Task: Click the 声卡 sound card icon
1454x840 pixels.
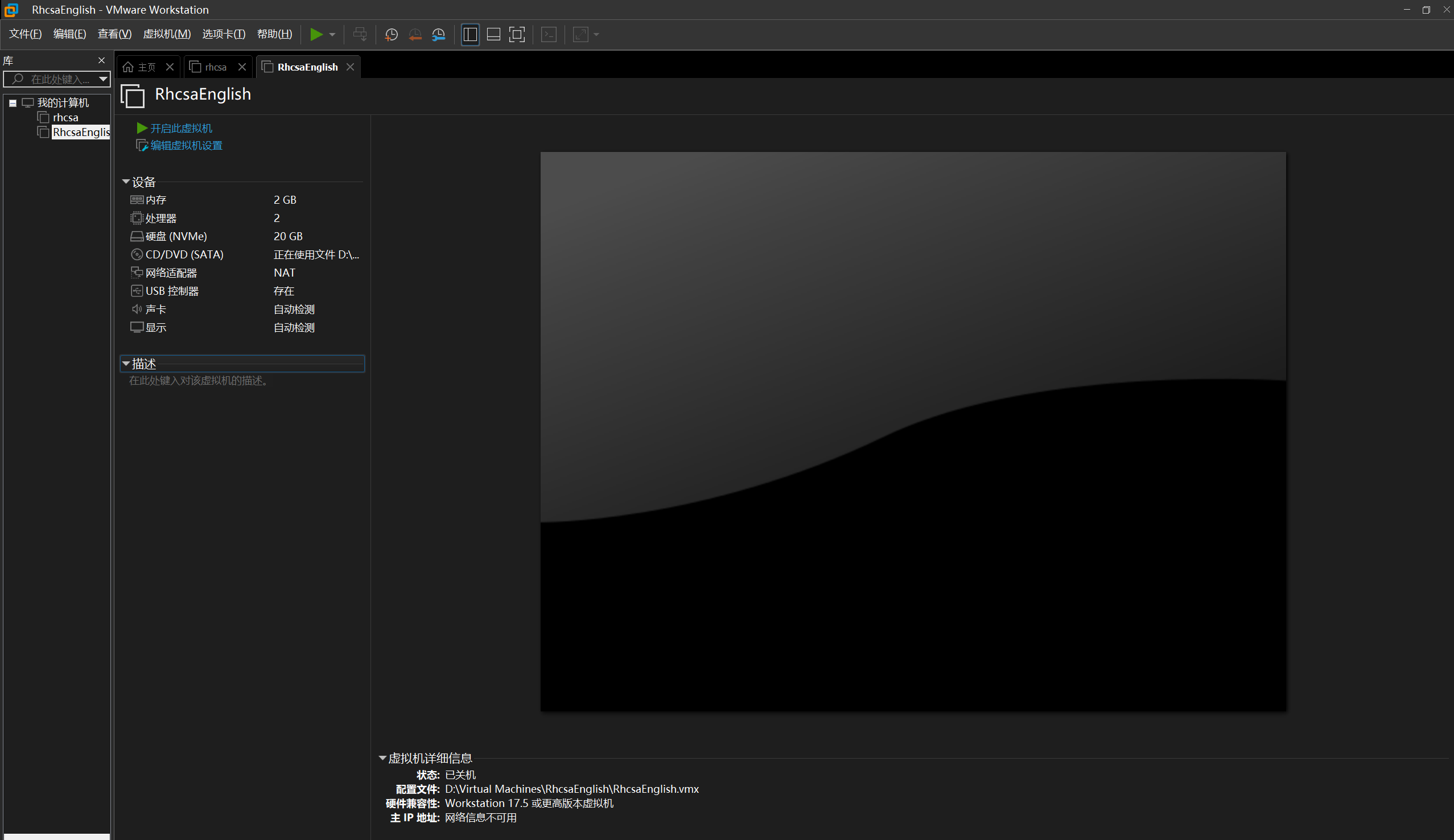Action: click(137, 309)
